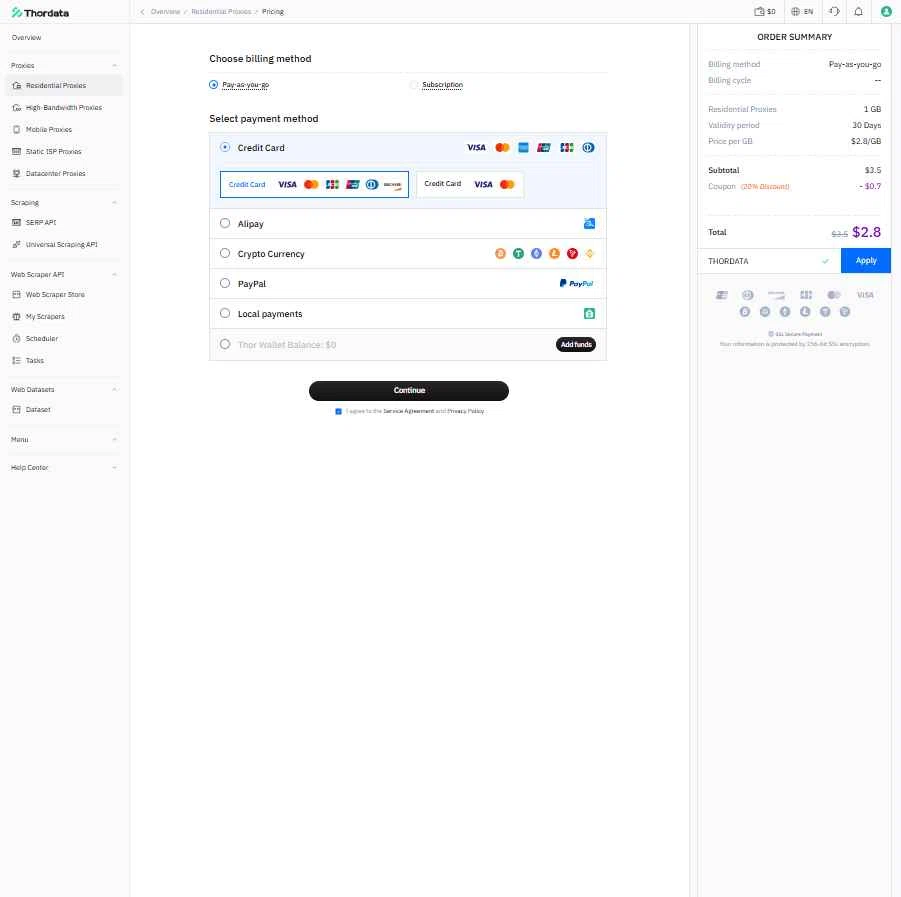The width and height of the screenshot is (901, 897).
Task: Go to Residential Proxies breadcrumb link
Action: (x=221, y=11)
